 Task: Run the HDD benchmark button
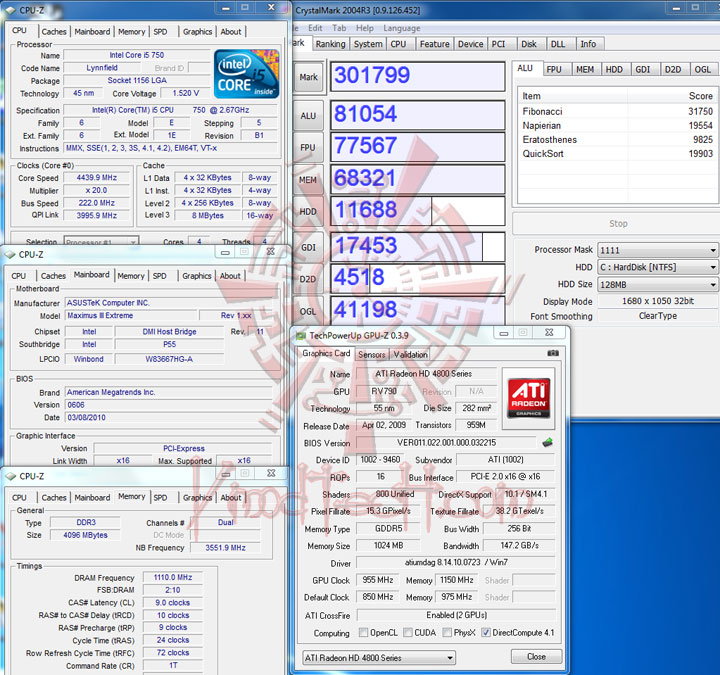click(308, 212)
